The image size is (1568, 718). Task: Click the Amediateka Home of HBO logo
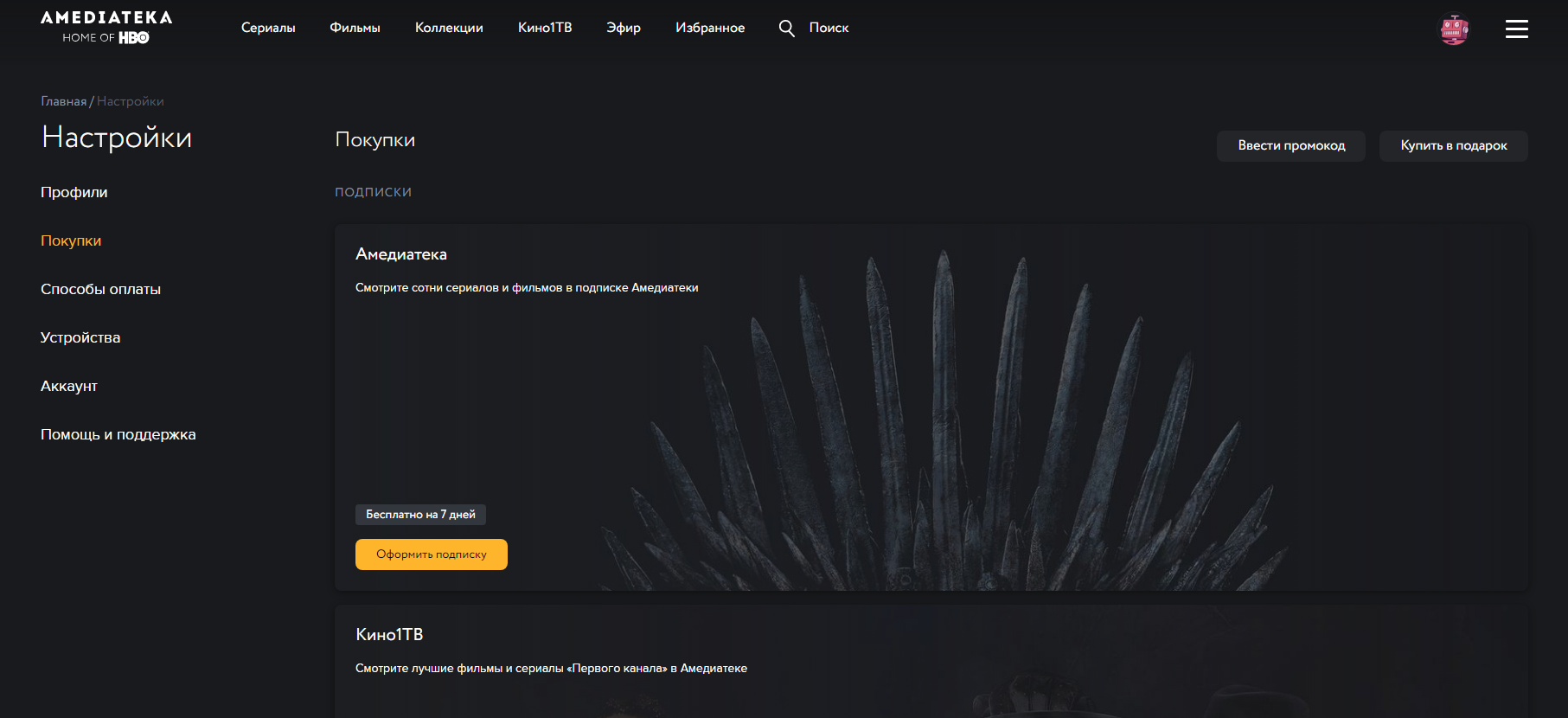[106, 27]
